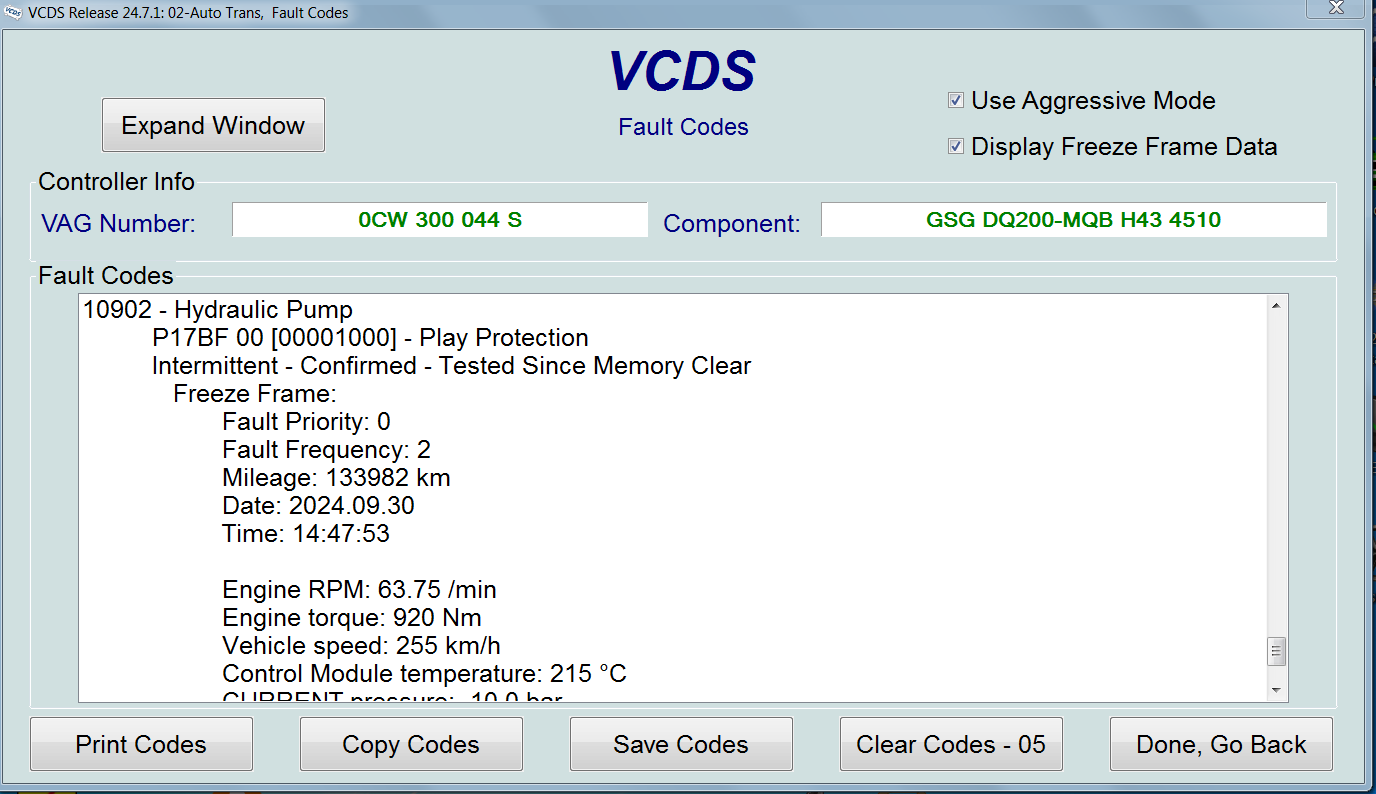The width and height of the screenshot is (1376, 794).
Task: Click the VCDS title bar icon
Action: (x=13, y=13)
